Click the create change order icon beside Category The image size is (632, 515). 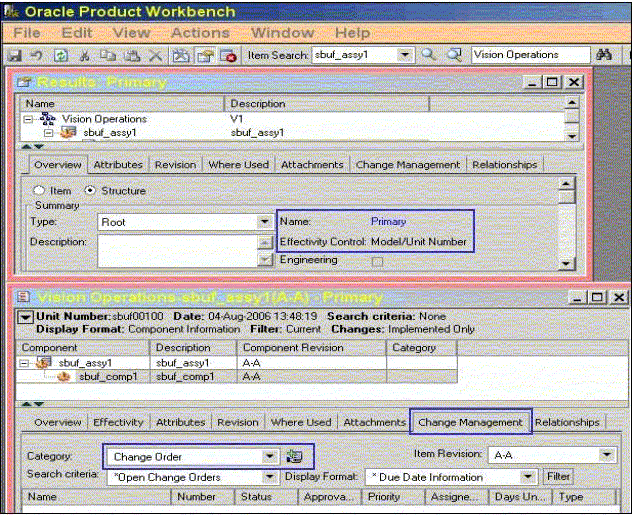coord(294,456)
